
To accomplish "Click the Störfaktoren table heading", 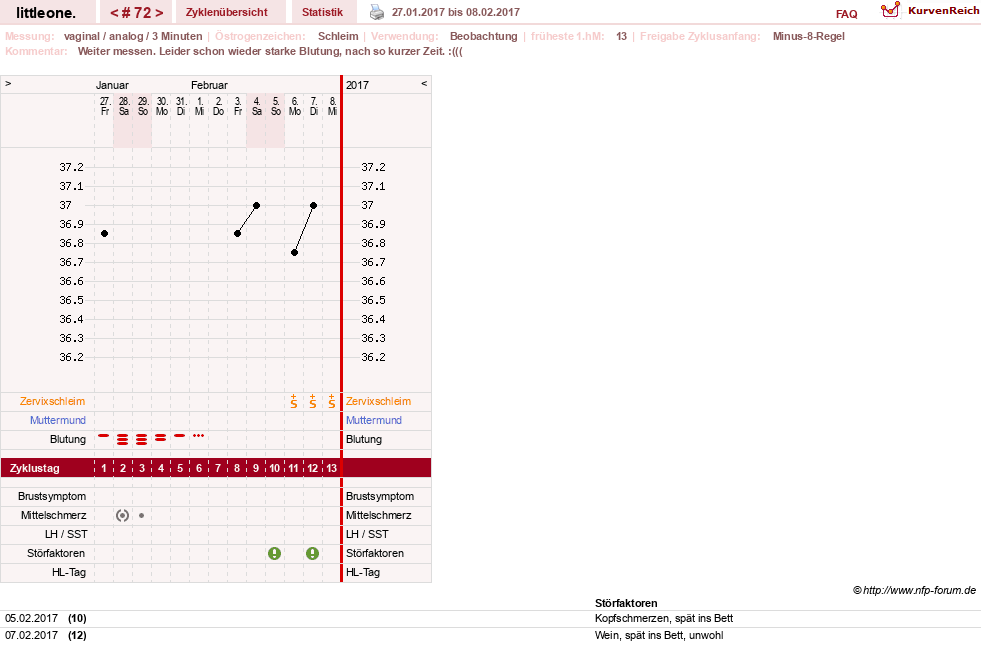I will coord(626,603).
